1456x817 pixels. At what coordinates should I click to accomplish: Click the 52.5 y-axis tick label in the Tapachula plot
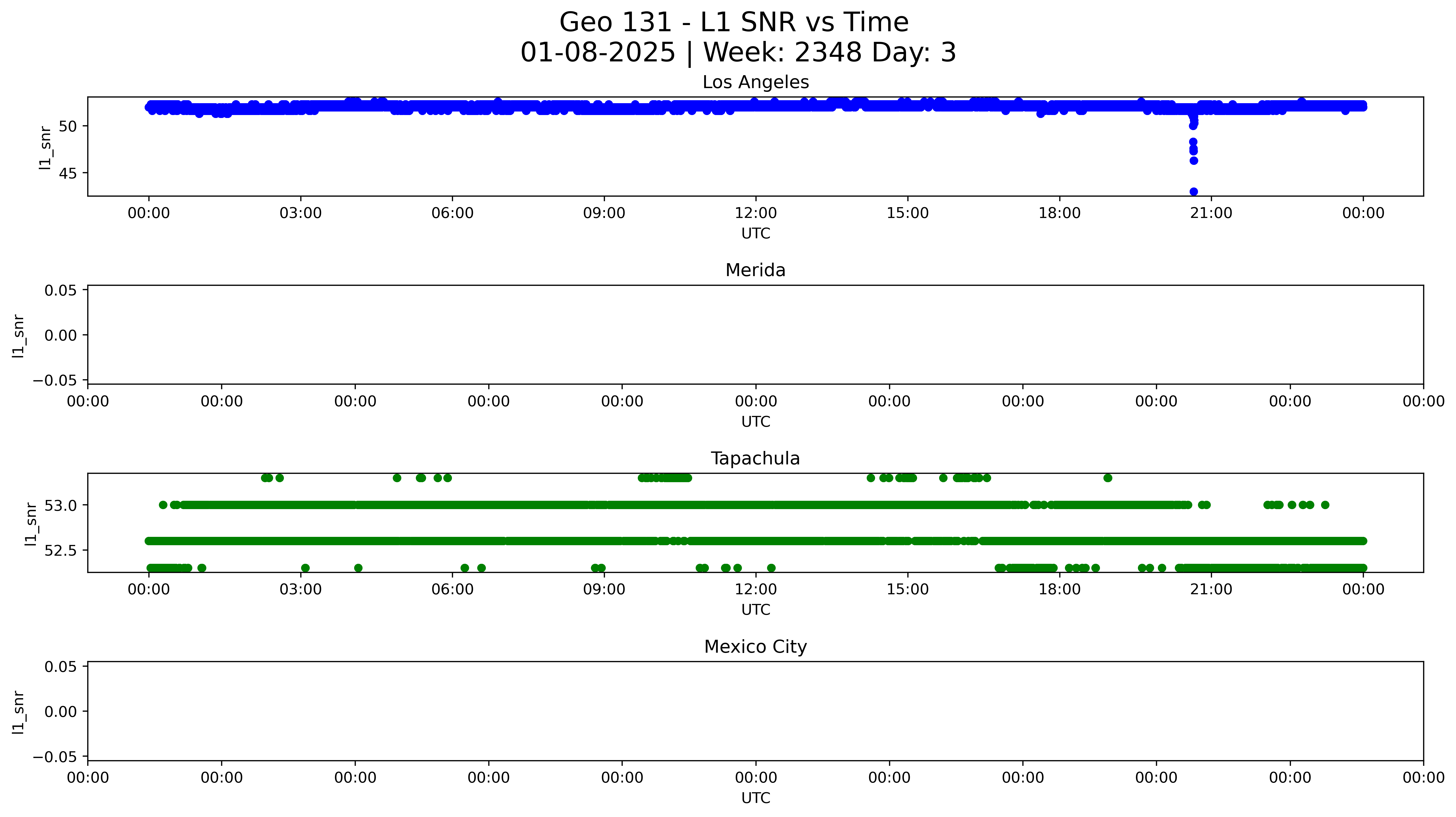61,550
